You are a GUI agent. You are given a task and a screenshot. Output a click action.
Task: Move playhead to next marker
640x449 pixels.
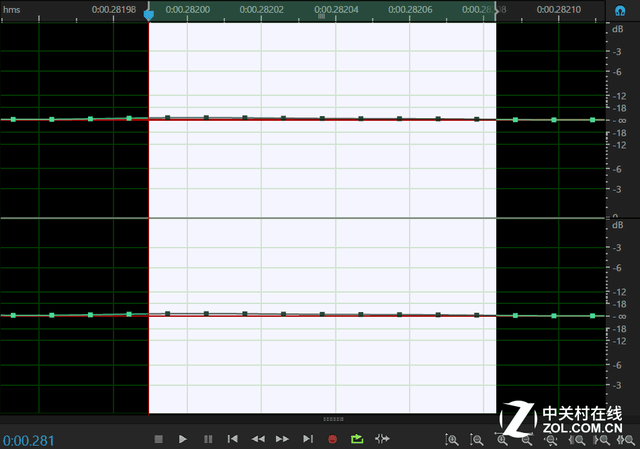coord(308,439)
